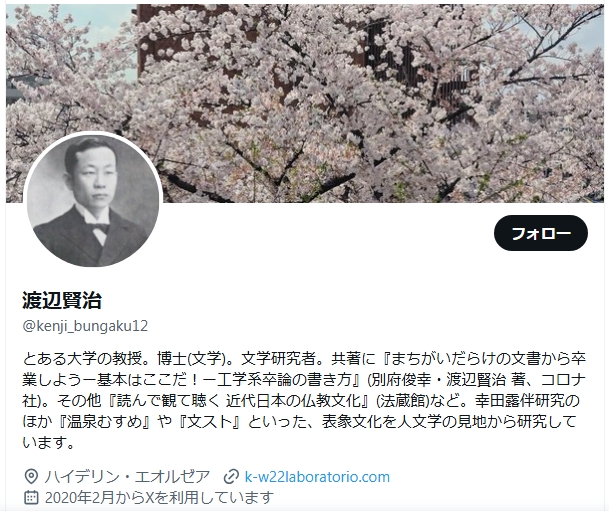Click 『温泉むすめ』 in the bio
This screenshot has width=609, height=511.
[103, 422]
